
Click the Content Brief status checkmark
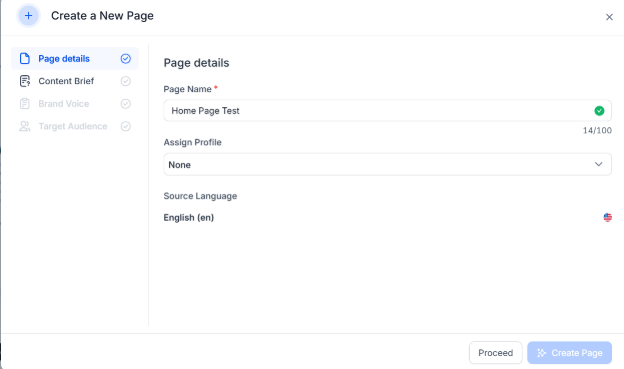(x=126, y=81)
